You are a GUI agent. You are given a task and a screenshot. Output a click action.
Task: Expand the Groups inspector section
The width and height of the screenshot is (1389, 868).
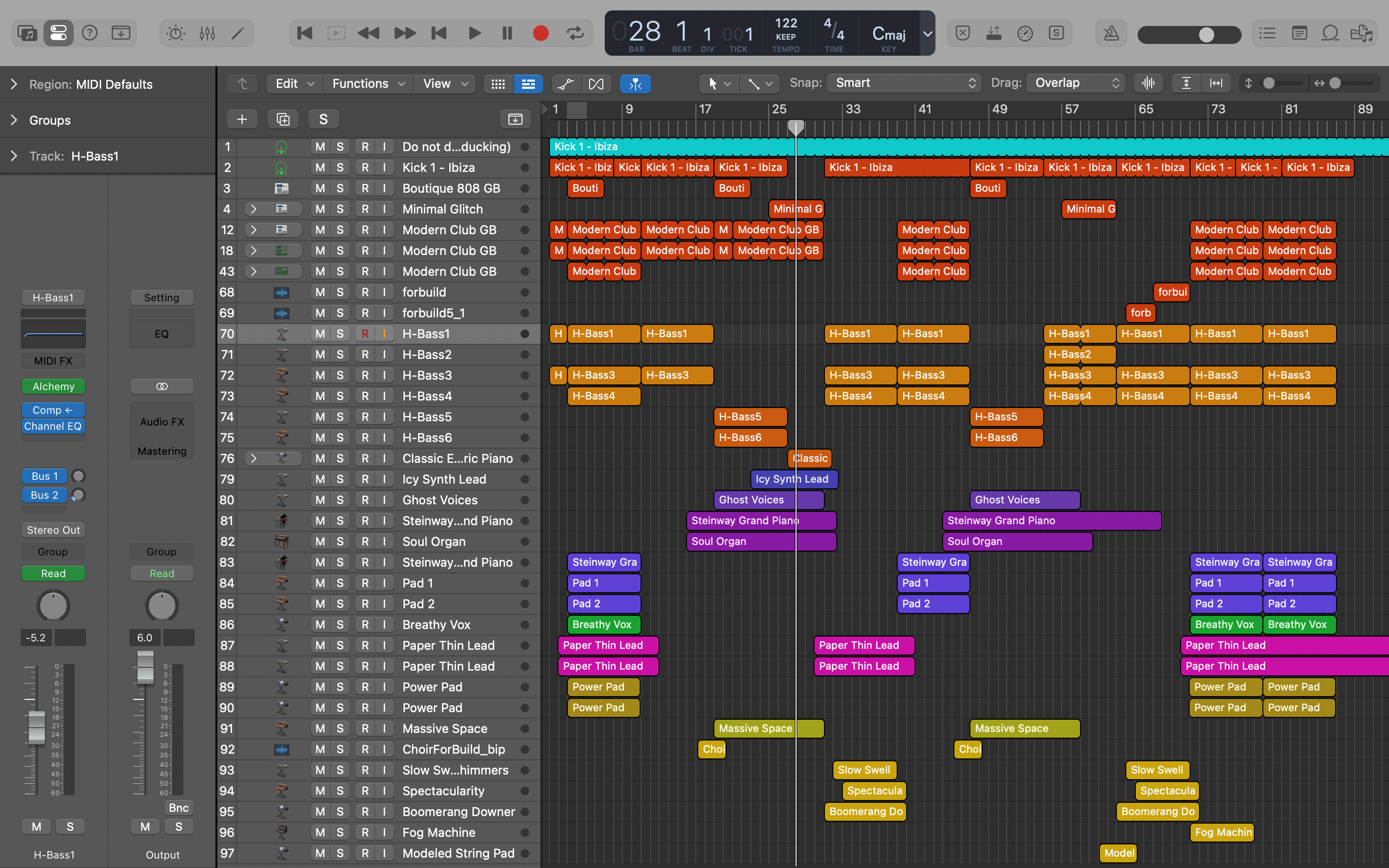[x=14, y=120]
